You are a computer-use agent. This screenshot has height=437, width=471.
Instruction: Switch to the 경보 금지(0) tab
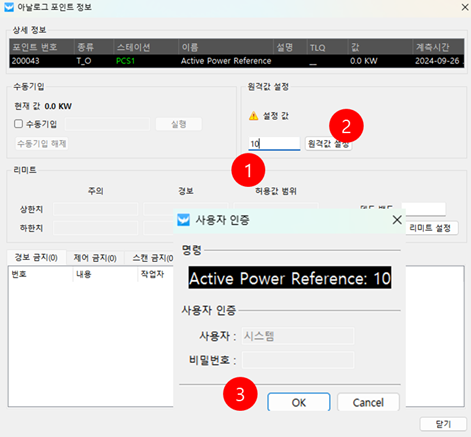[36, 258]
